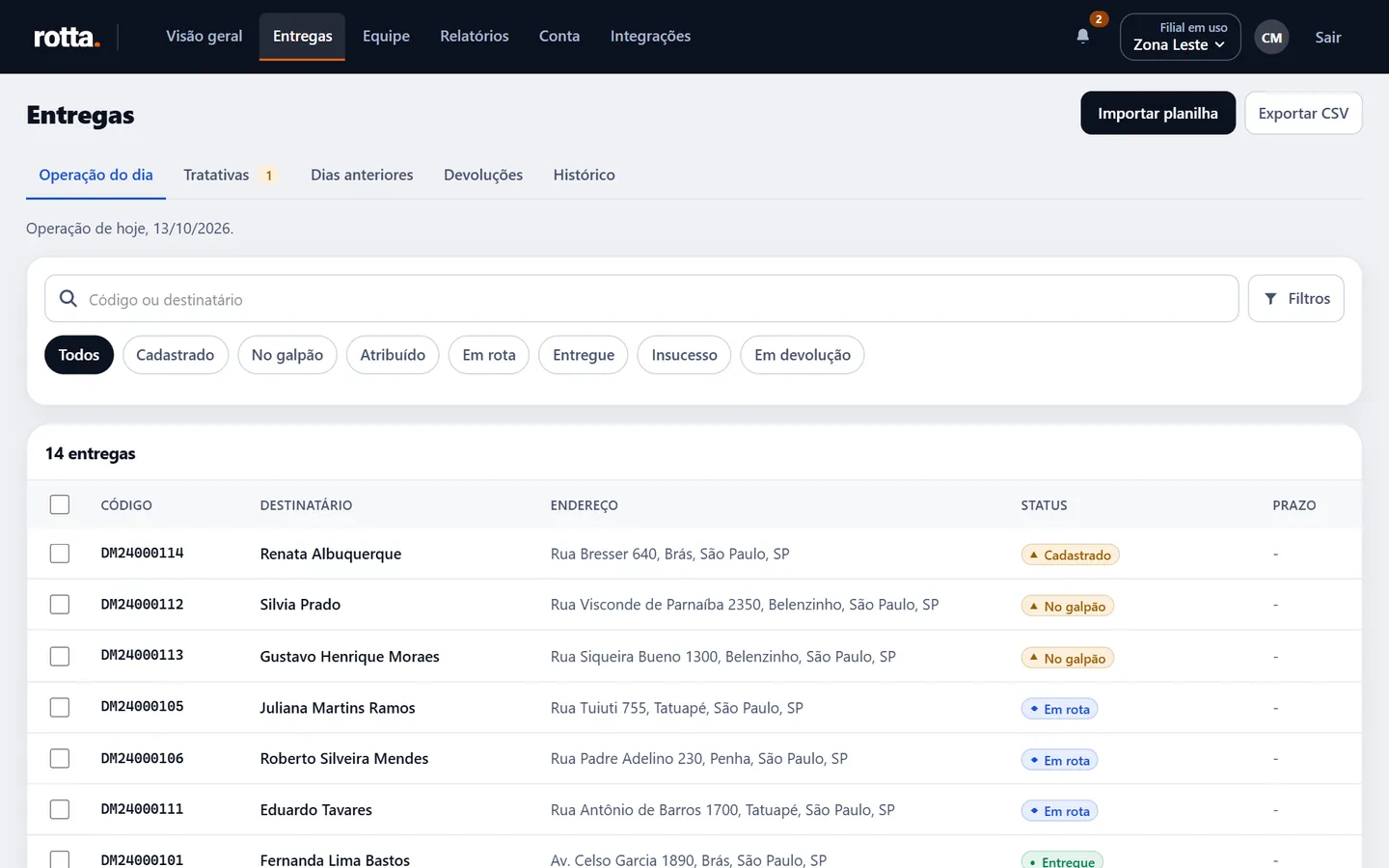
Task: Click Exportar CSV
Action: (x=1303, y=113)
